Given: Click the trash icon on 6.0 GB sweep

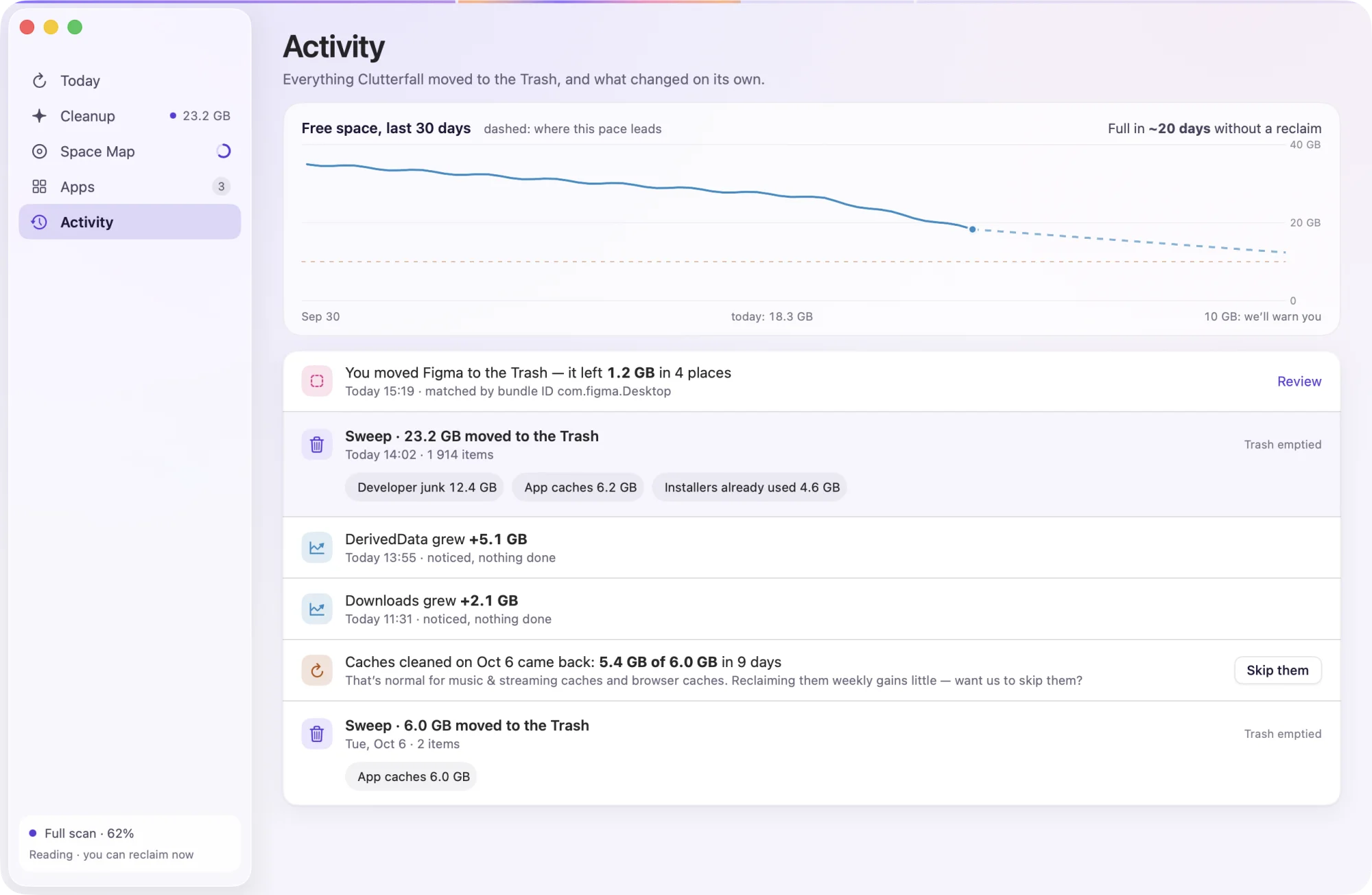Looking at the screenshot, I should (317, 734).
